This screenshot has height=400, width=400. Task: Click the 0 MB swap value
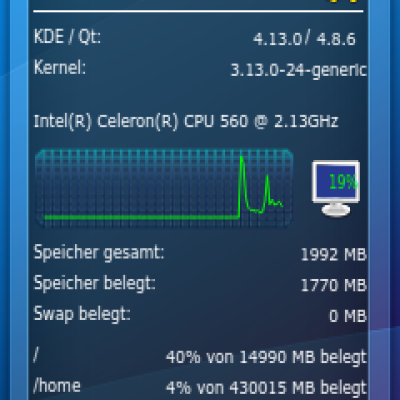348,316
